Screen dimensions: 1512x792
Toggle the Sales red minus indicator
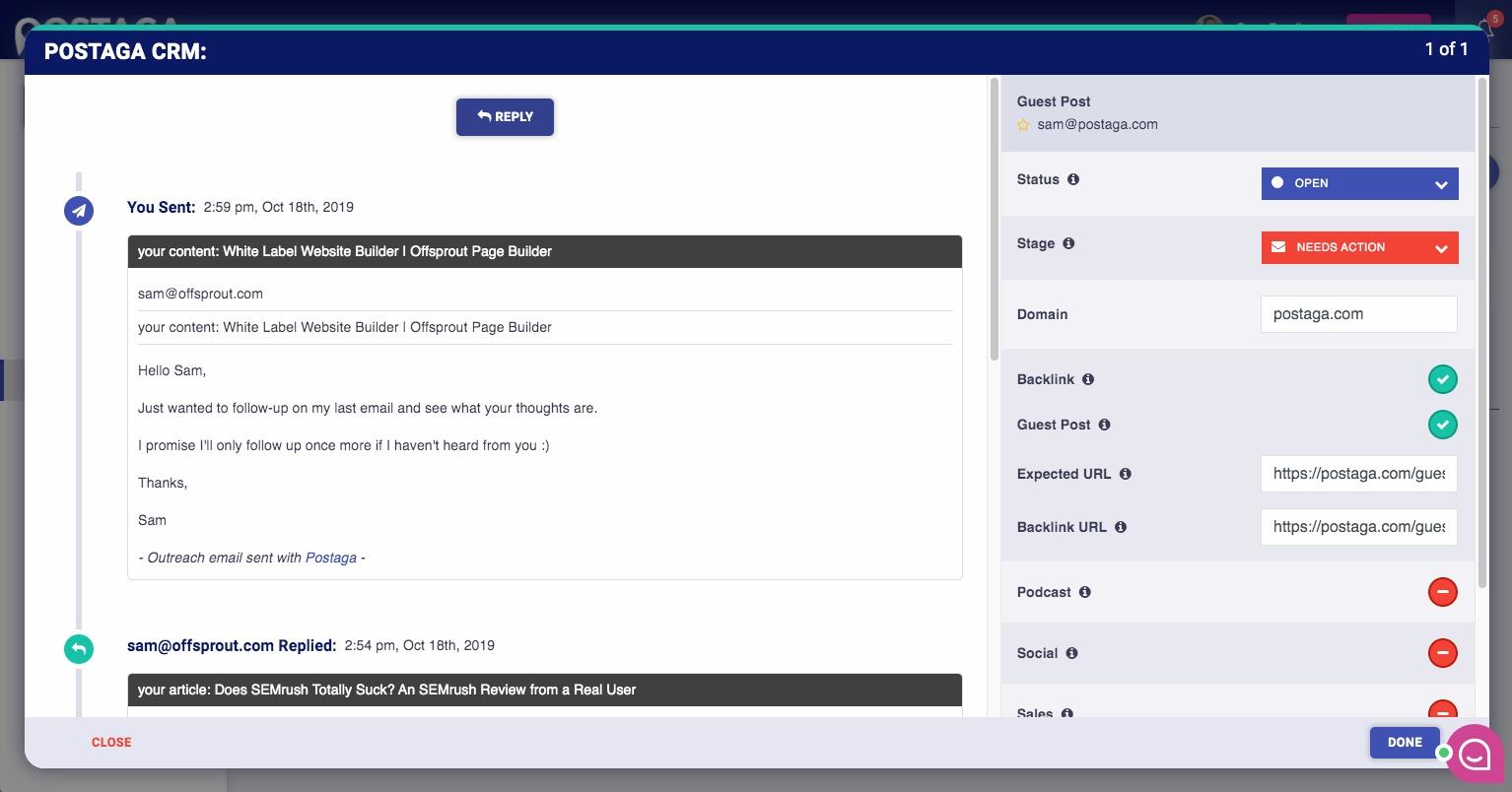coord(1442,709)
